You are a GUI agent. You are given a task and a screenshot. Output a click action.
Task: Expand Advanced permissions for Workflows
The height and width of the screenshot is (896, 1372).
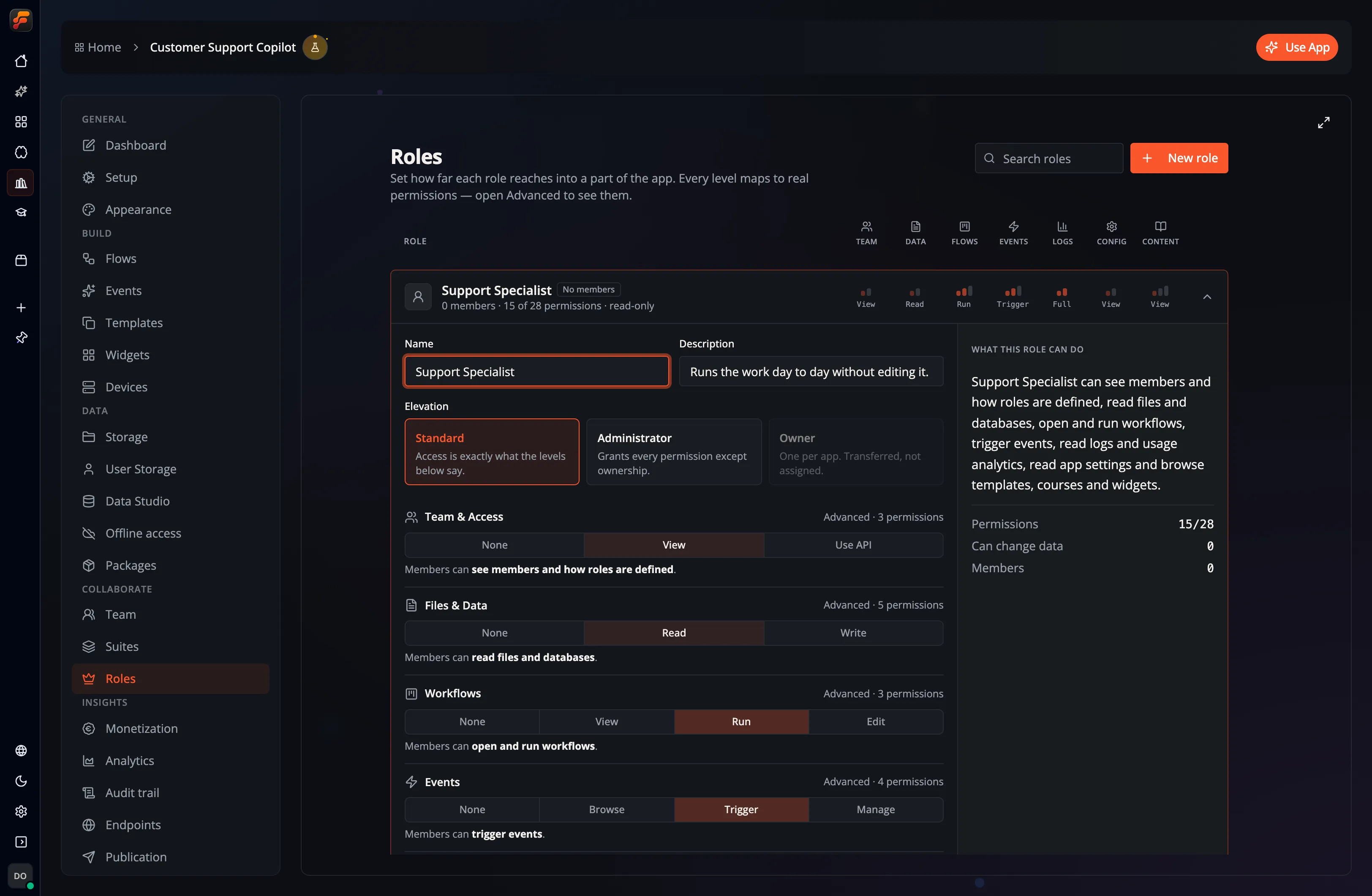(883, 694)
